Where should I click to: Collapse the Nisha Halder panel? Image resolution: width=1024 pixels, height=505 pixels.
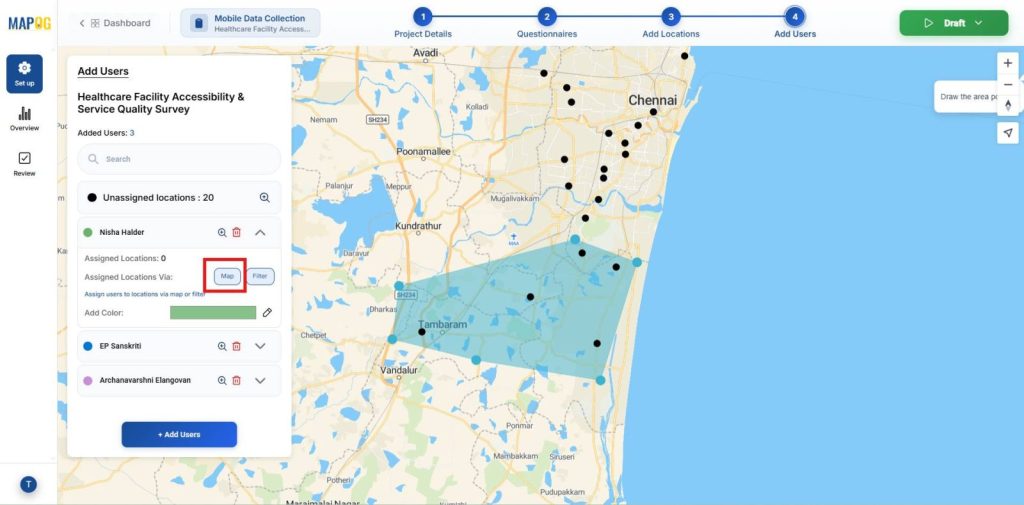pos(260,233)
